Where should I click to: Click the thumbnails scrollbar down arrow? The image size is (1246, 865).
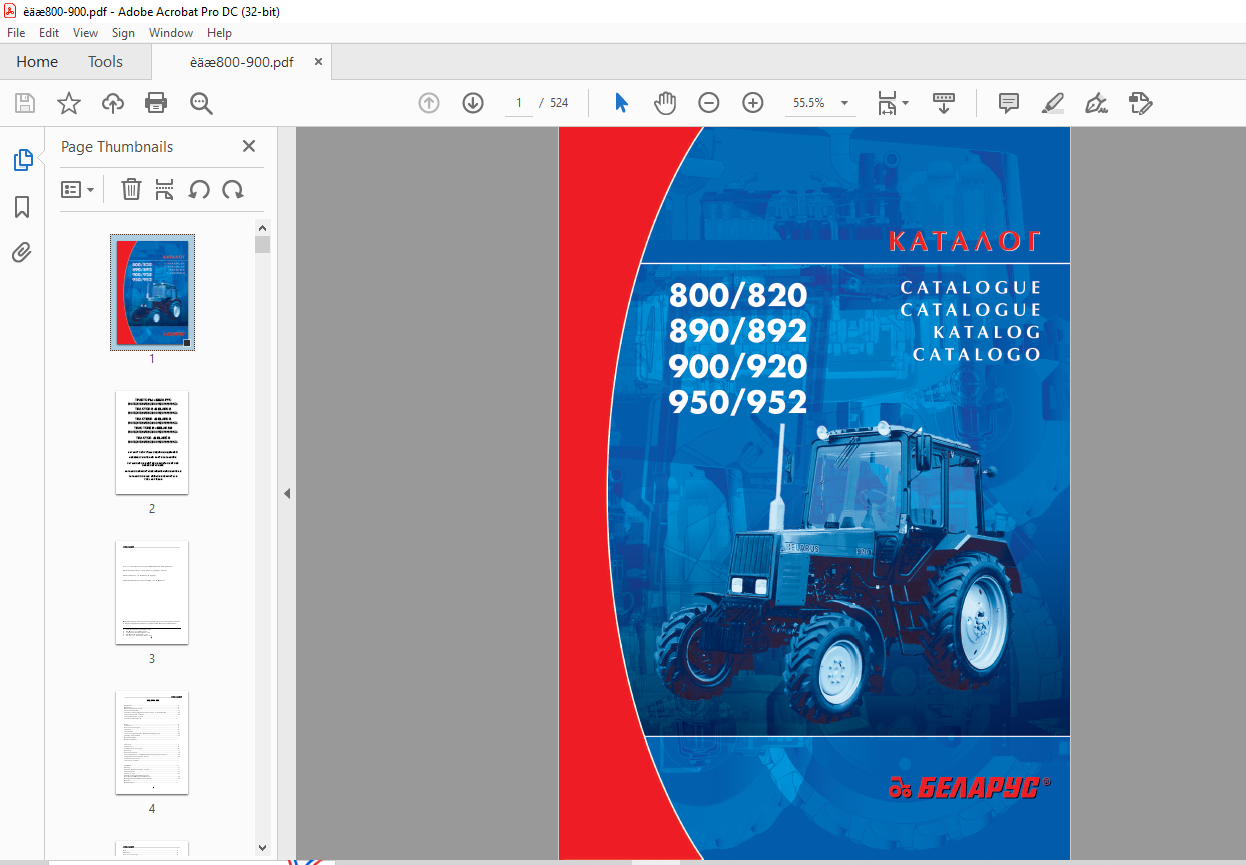pos(262,846)
